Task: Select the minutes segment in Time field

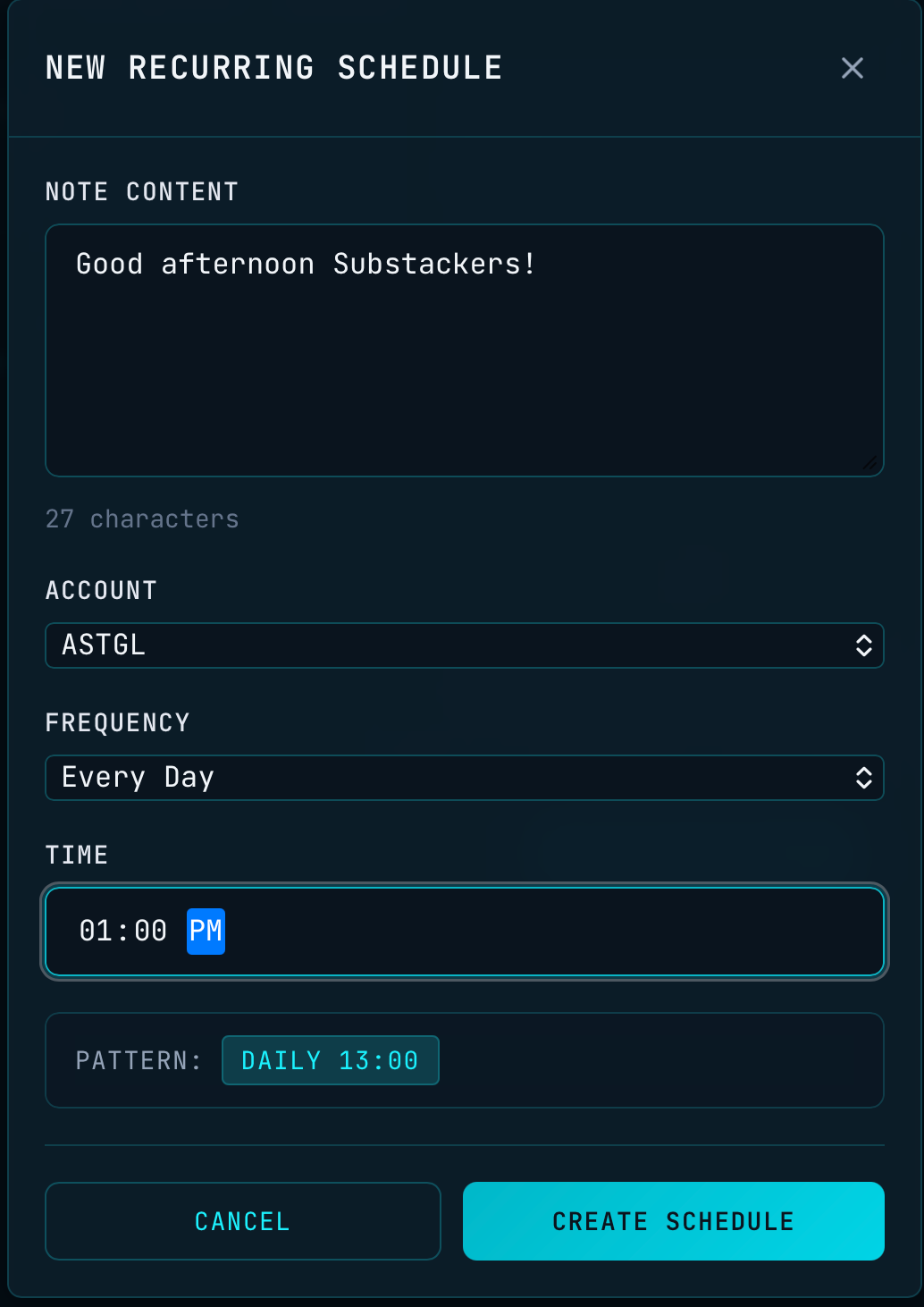Action: 151,932
